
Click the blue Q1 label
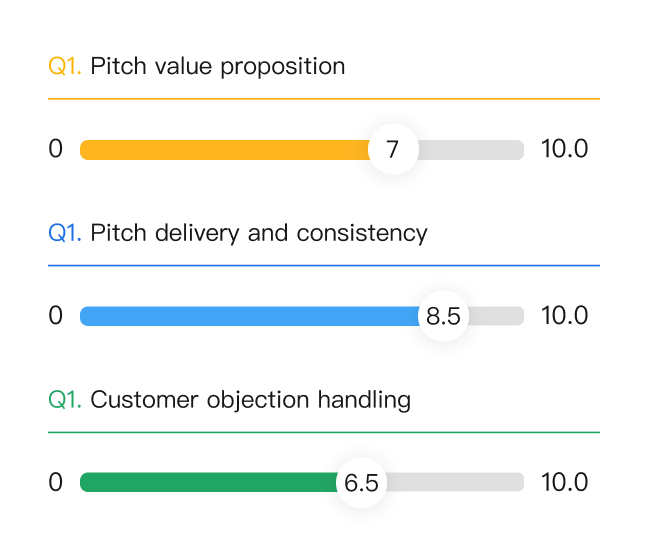(65, 233)
